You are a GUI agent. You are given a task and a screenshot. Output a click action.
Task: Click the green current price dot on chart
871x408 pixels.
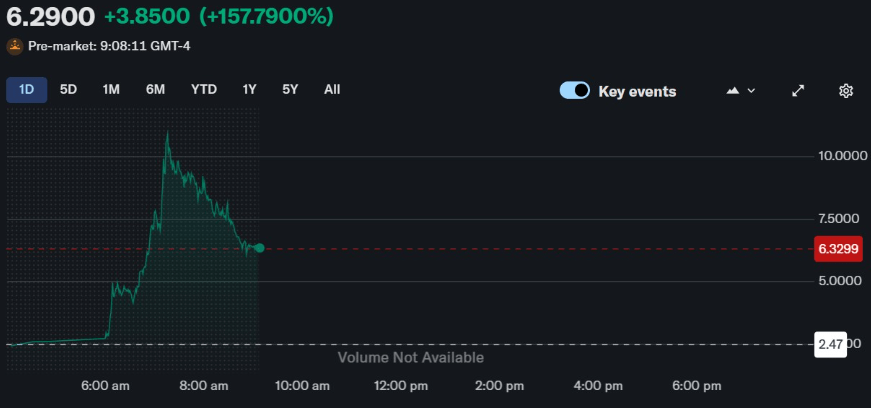tap(260, 248)
